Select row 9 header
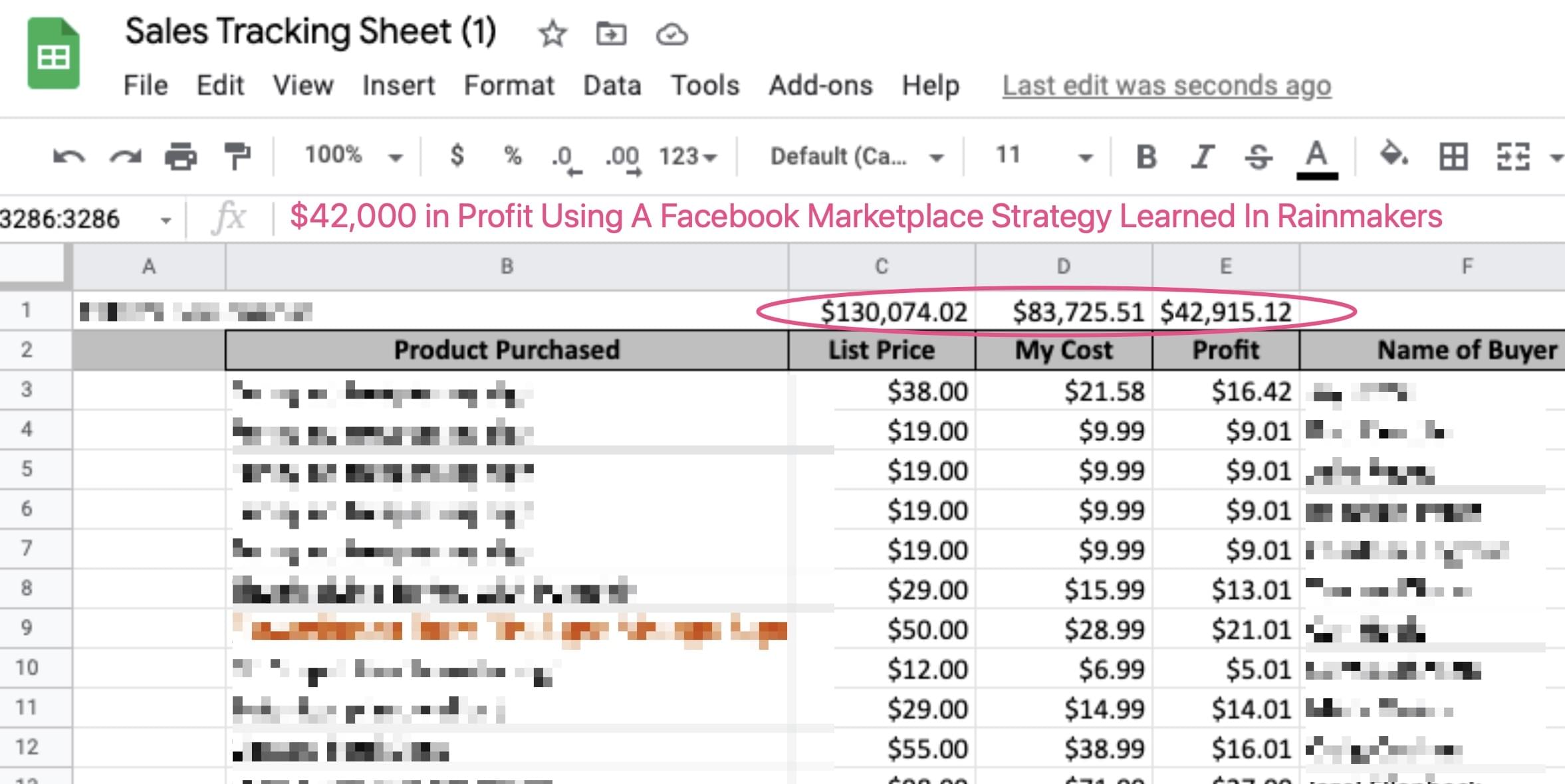The height and width of the screenshot is (784, 1565). click(x=35, y=628)
